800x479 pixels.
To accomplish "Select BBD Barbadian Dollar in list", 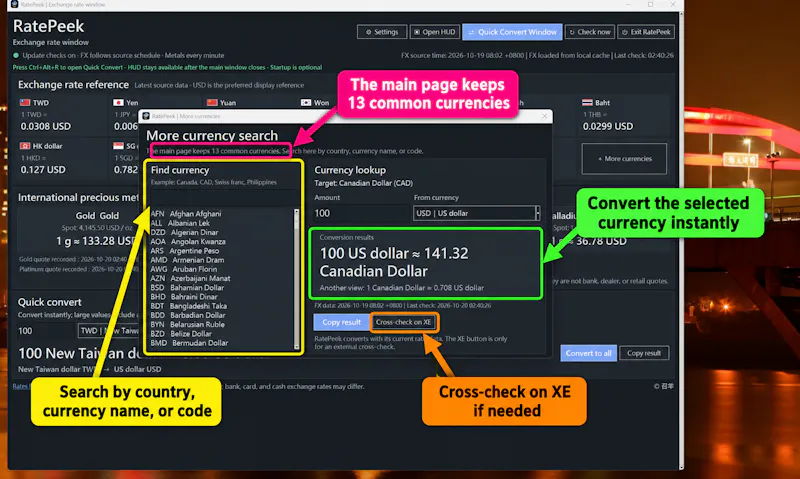I will [188, 315].
